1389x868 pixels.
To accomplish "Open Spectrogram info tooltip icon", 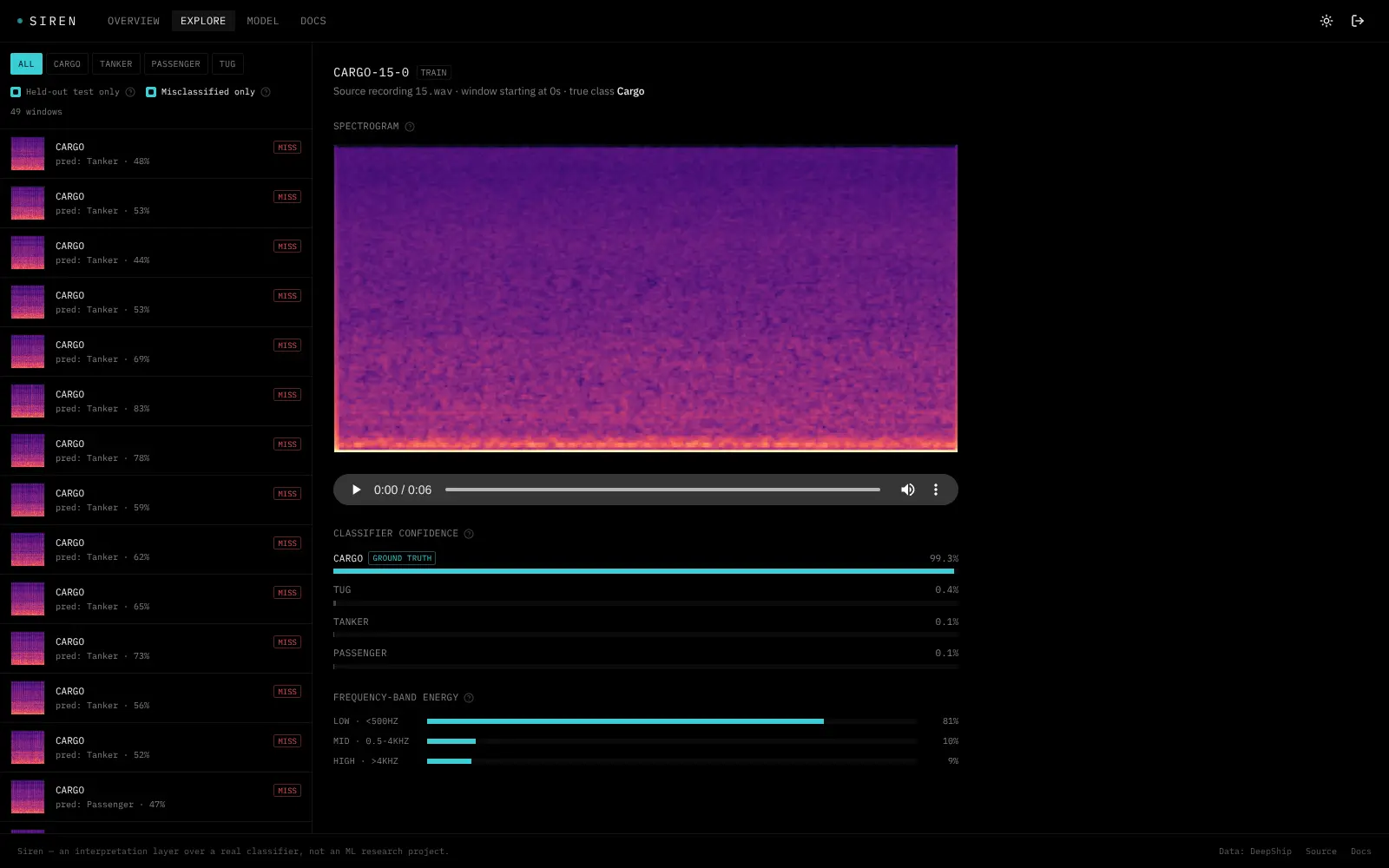I will [x=410, y=127].
